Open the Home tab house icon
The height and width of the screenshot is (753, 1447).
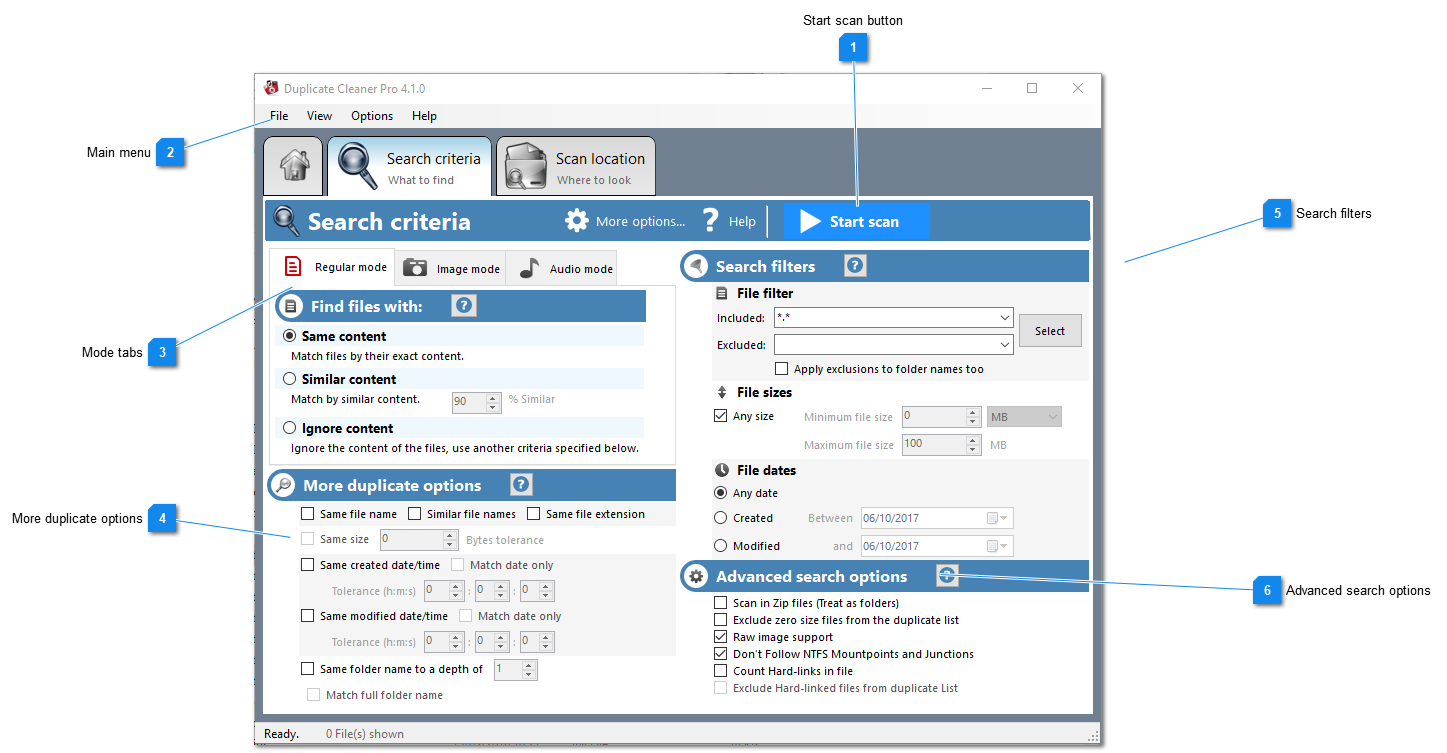pos(293,167)
